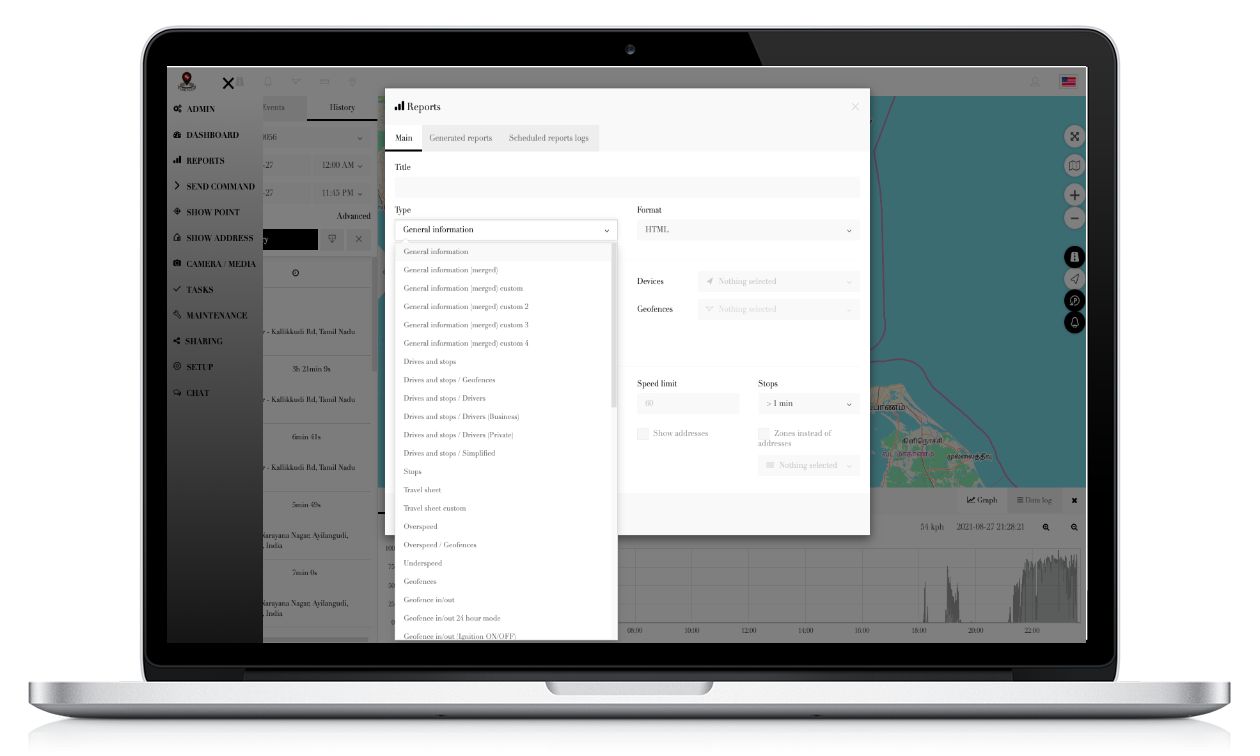
Task: Switch to Generated reports tab
Action: 460,138
